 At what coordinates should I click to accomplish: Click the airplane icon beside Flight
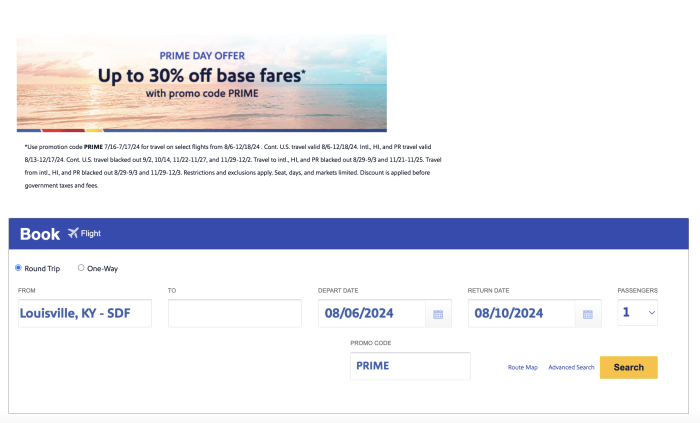[x=72, y=234]
